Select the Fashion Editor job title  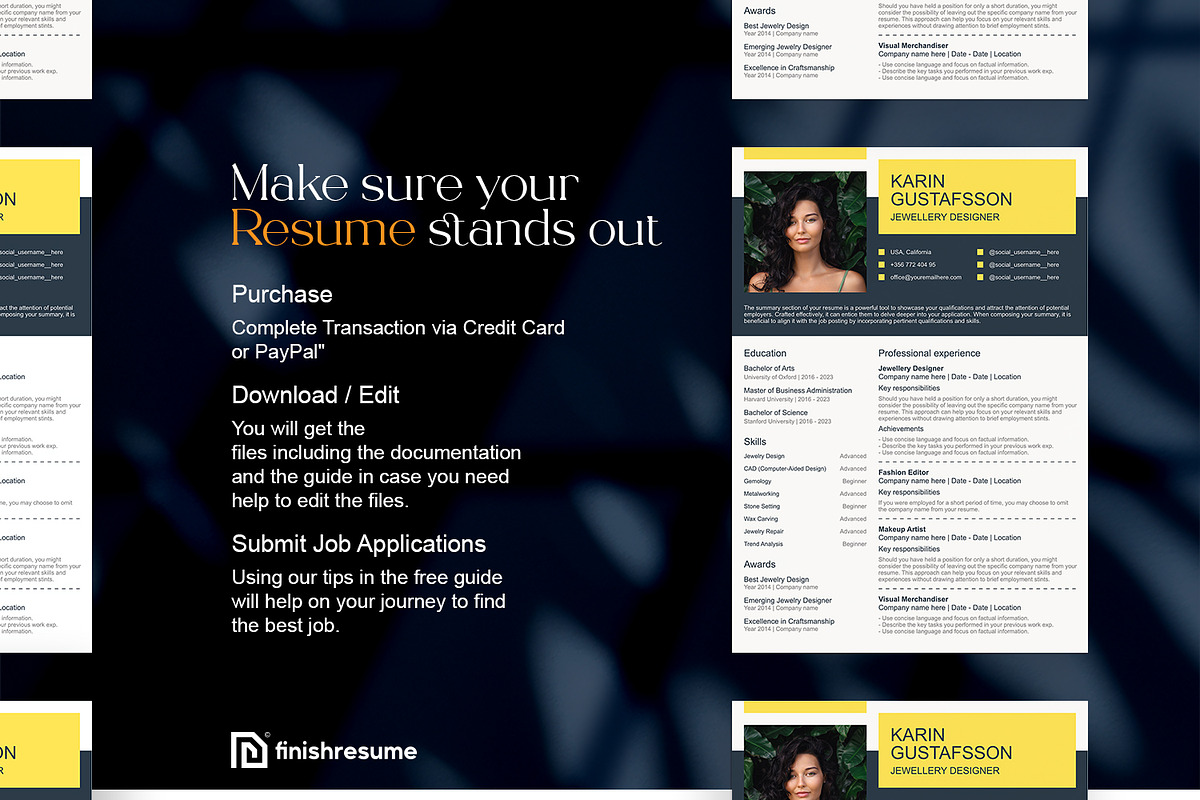click(x=905, y=473)
